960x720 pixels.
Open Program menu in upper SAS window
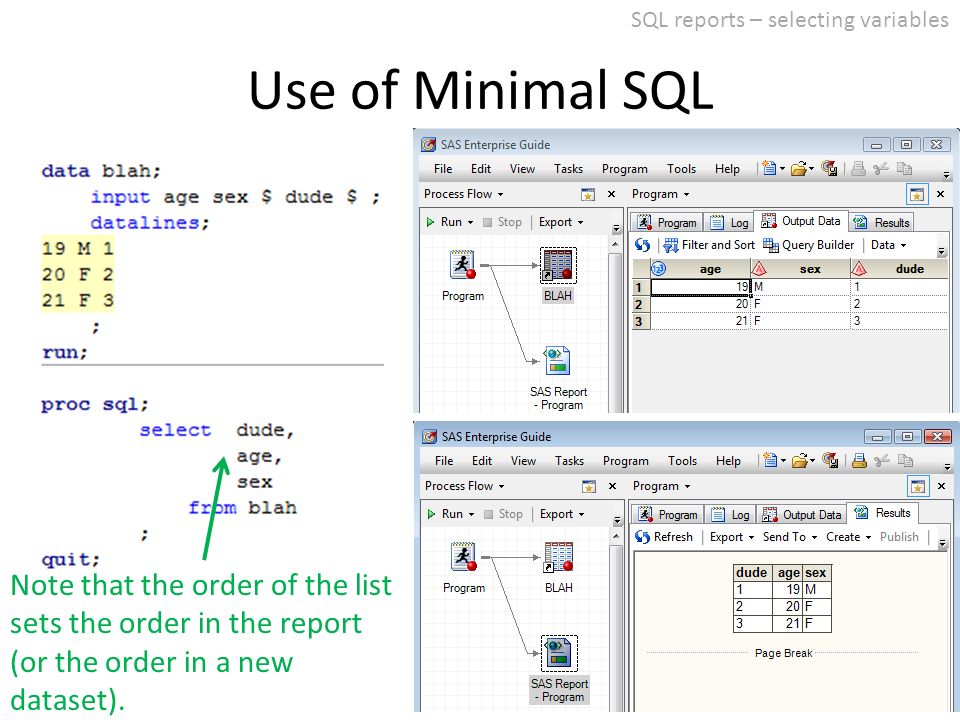tap(624, 169)
